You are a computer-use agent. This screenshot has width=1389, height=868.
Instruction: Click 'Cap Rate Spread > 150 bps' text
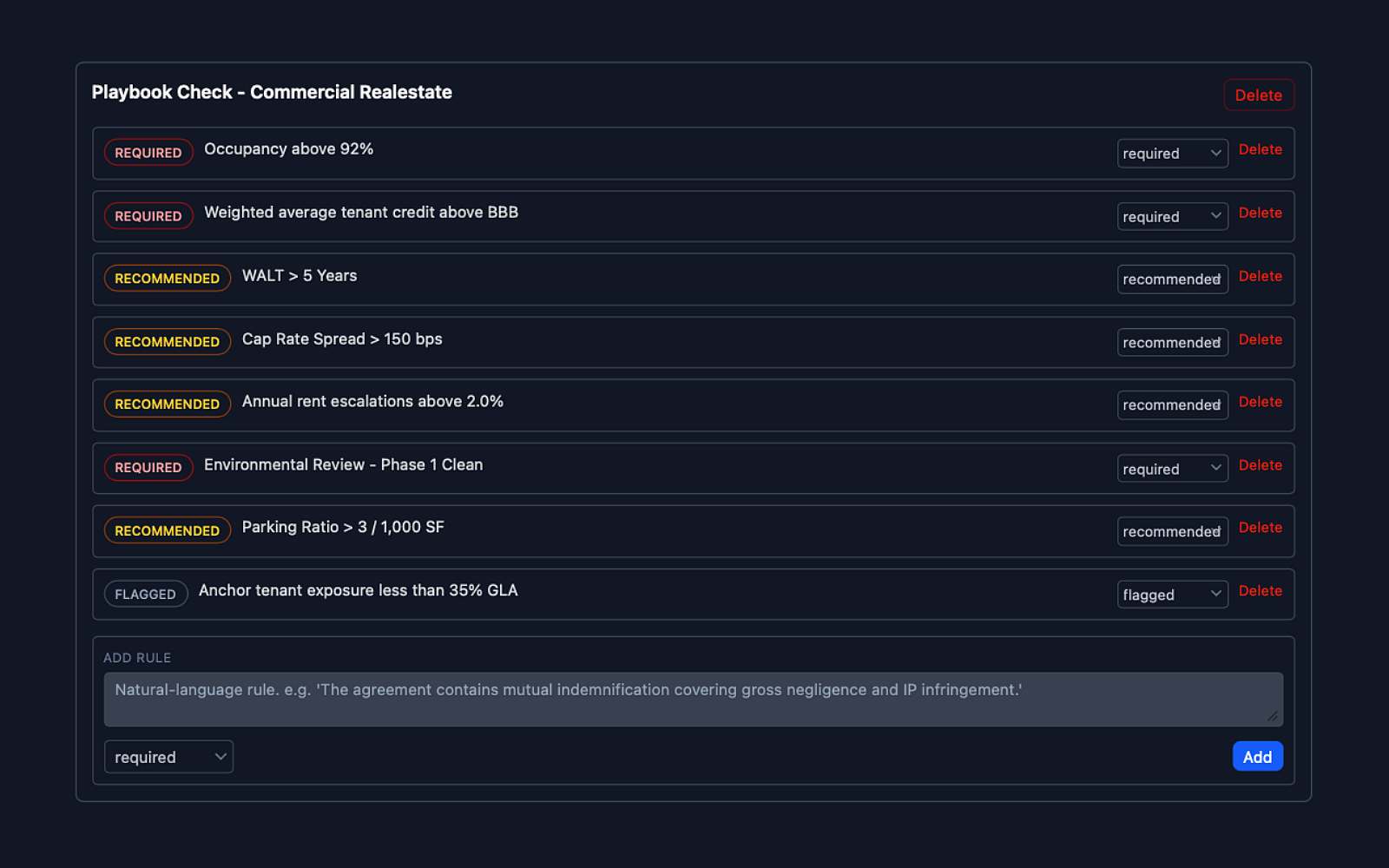(x=342, y=339)
